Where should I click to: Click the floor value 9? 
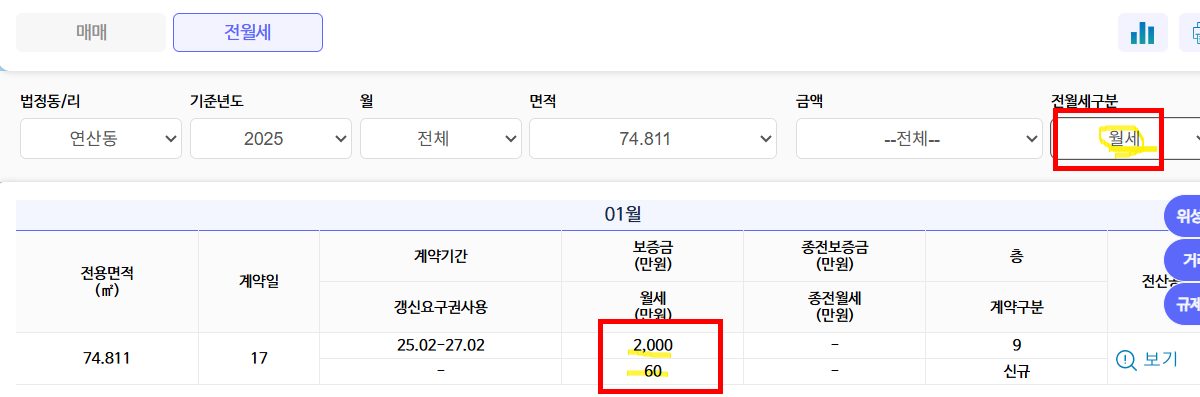pyautogui.click(x=1017, y=345)
